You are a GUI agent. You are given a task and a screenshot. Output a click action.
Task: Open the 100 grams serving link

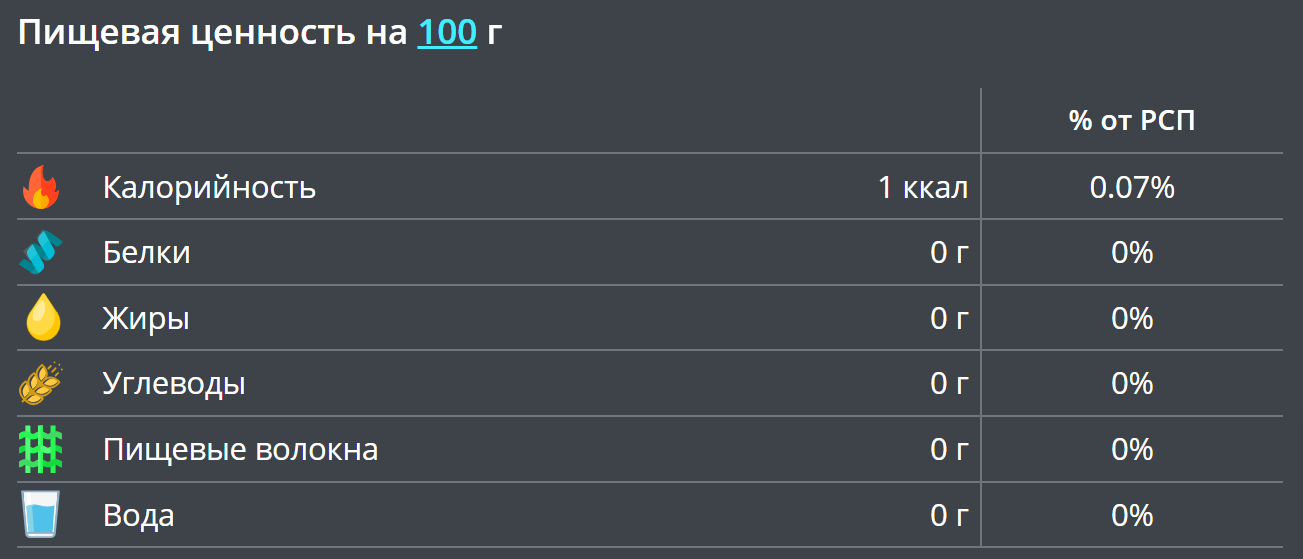[x=447, y=33]
